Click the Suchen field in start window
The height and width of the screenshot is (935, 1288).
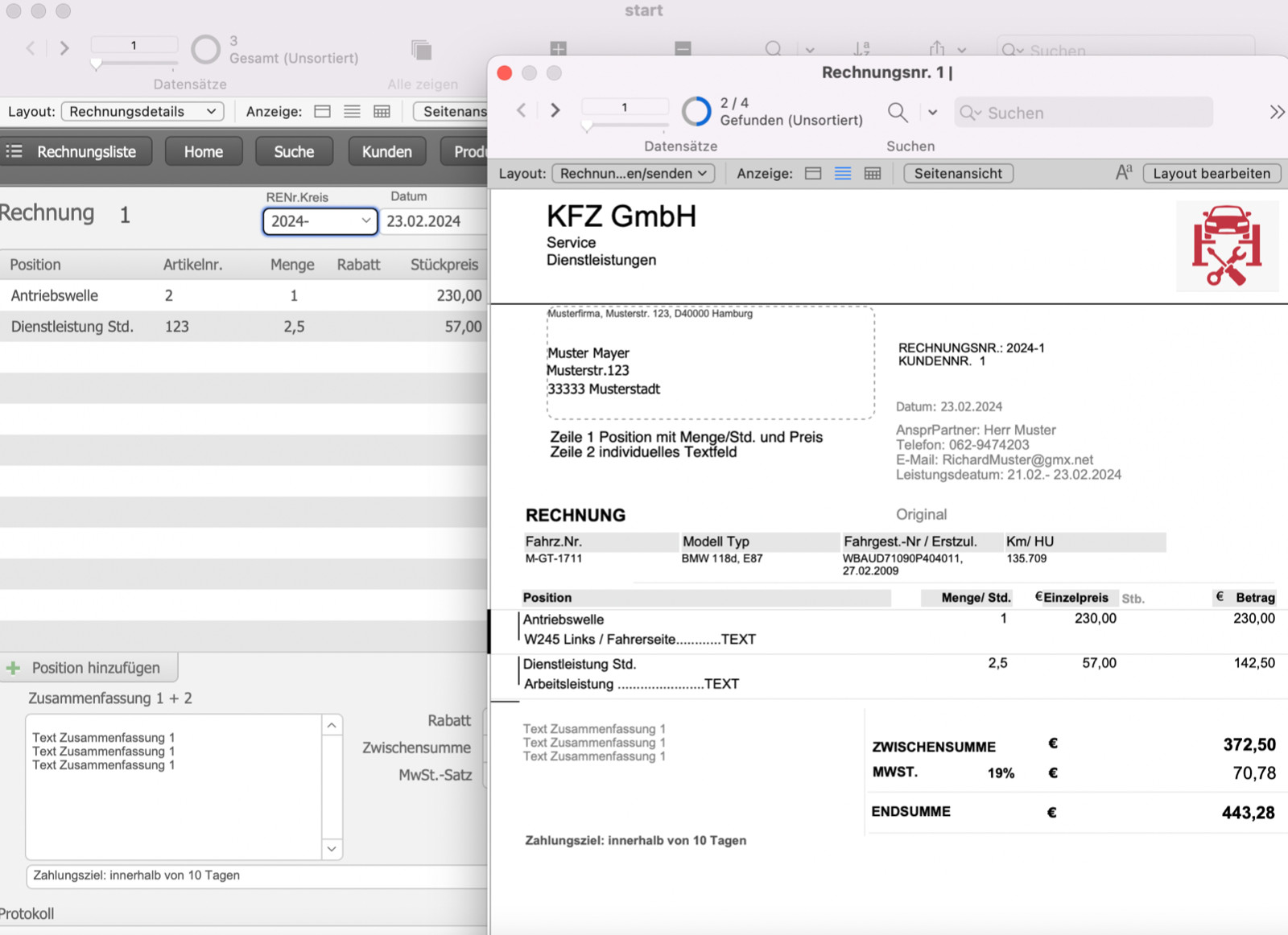pos(1125,48)
